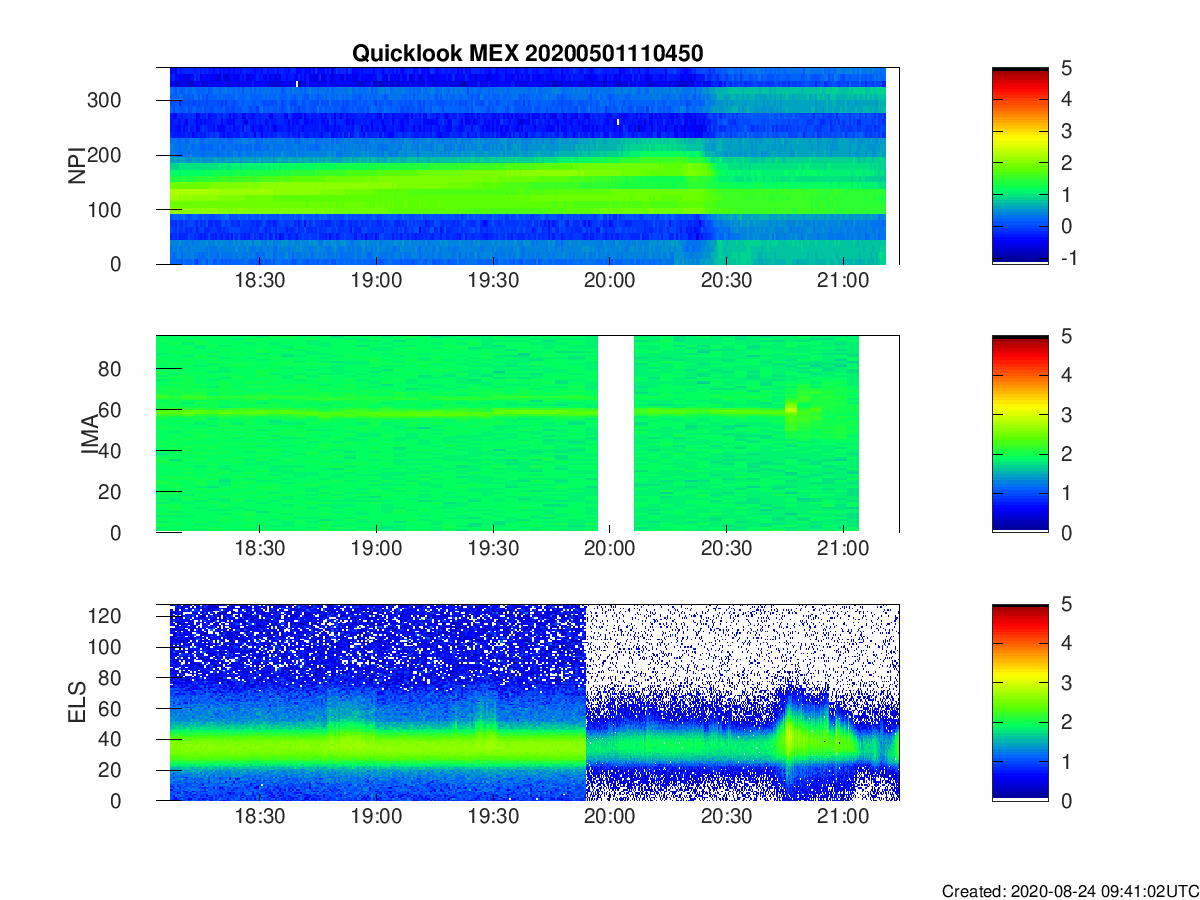Click the 18:30 tick under IMA panel

(260, 549)
